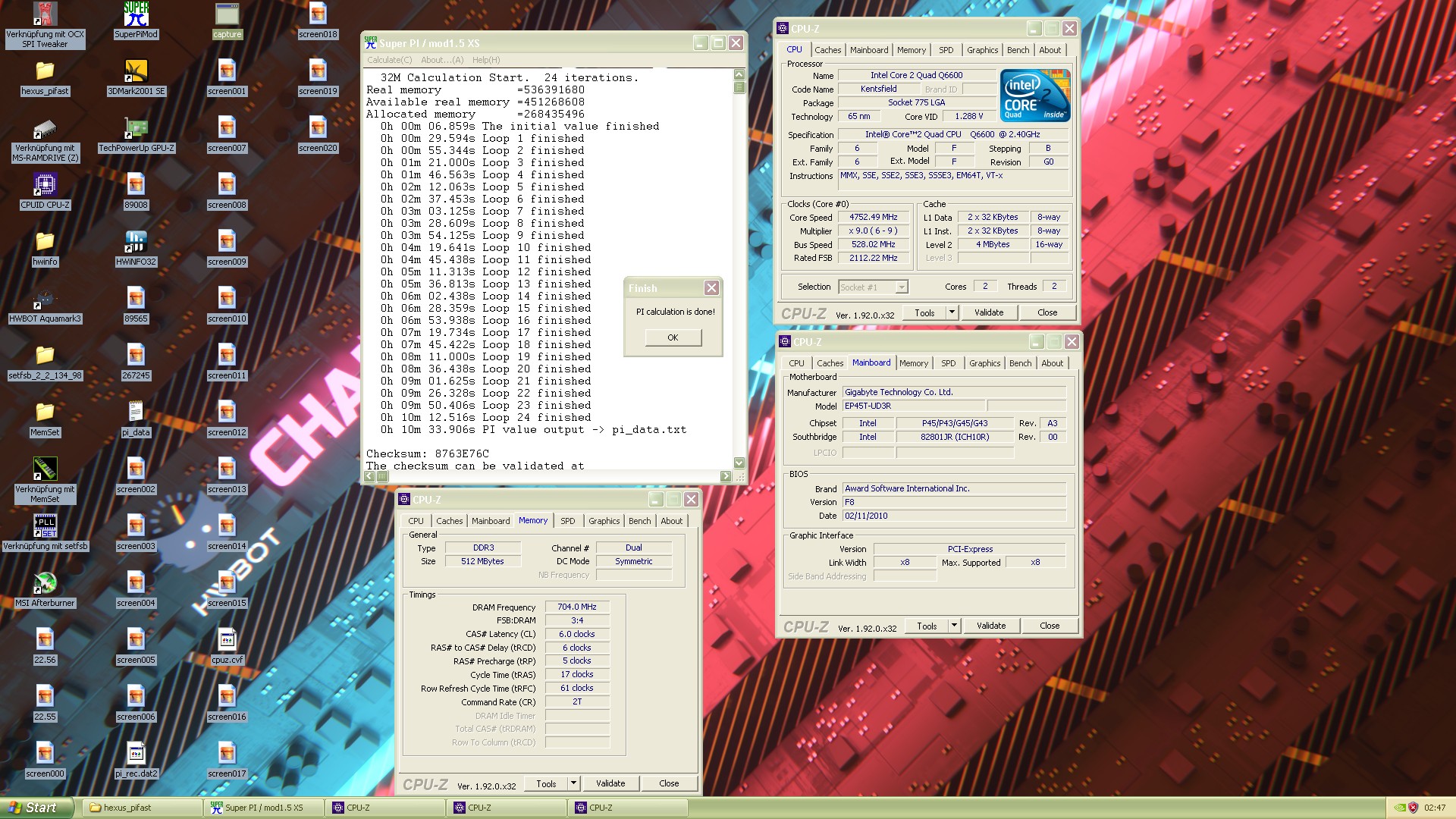
Task: Click horizontal scrollbar left arrow in Super PI
Action: pos(369,476)
